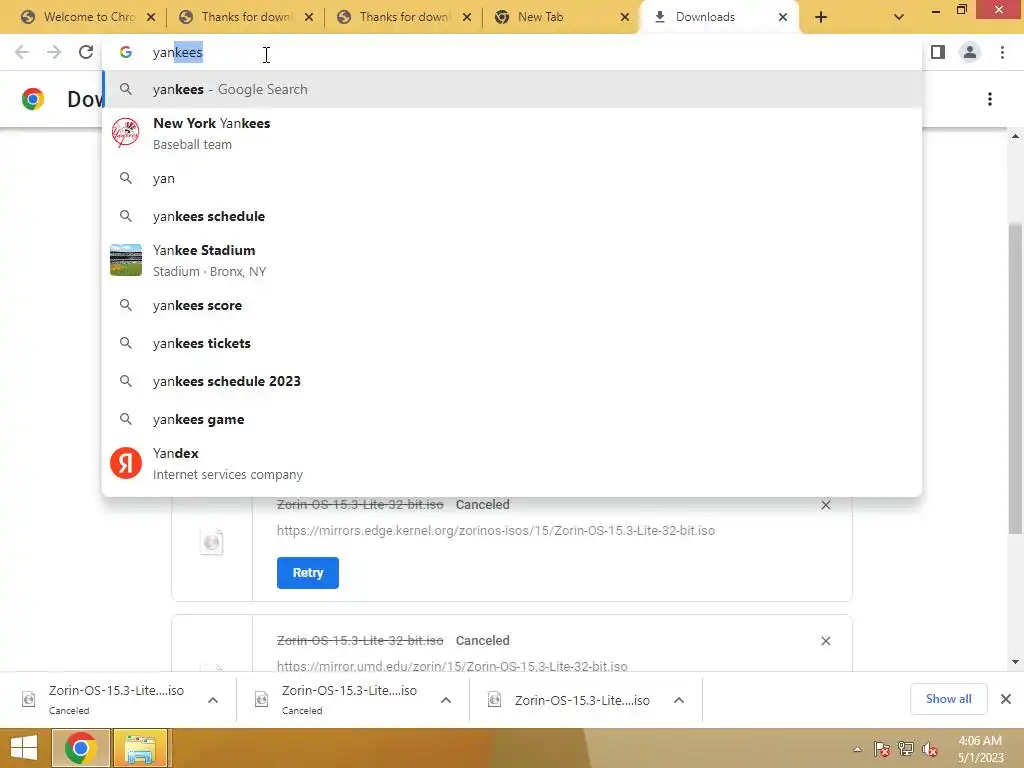Click the Yankee Stadium thumbnail image
This screenshot has width=1024, height=768.
pos(125,261)
